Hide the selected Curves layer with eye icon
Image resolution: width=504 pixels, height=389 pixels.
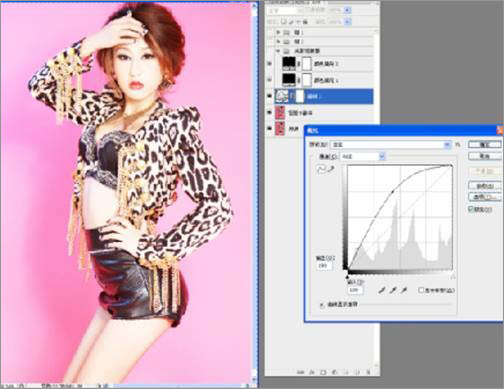point(269,96)
